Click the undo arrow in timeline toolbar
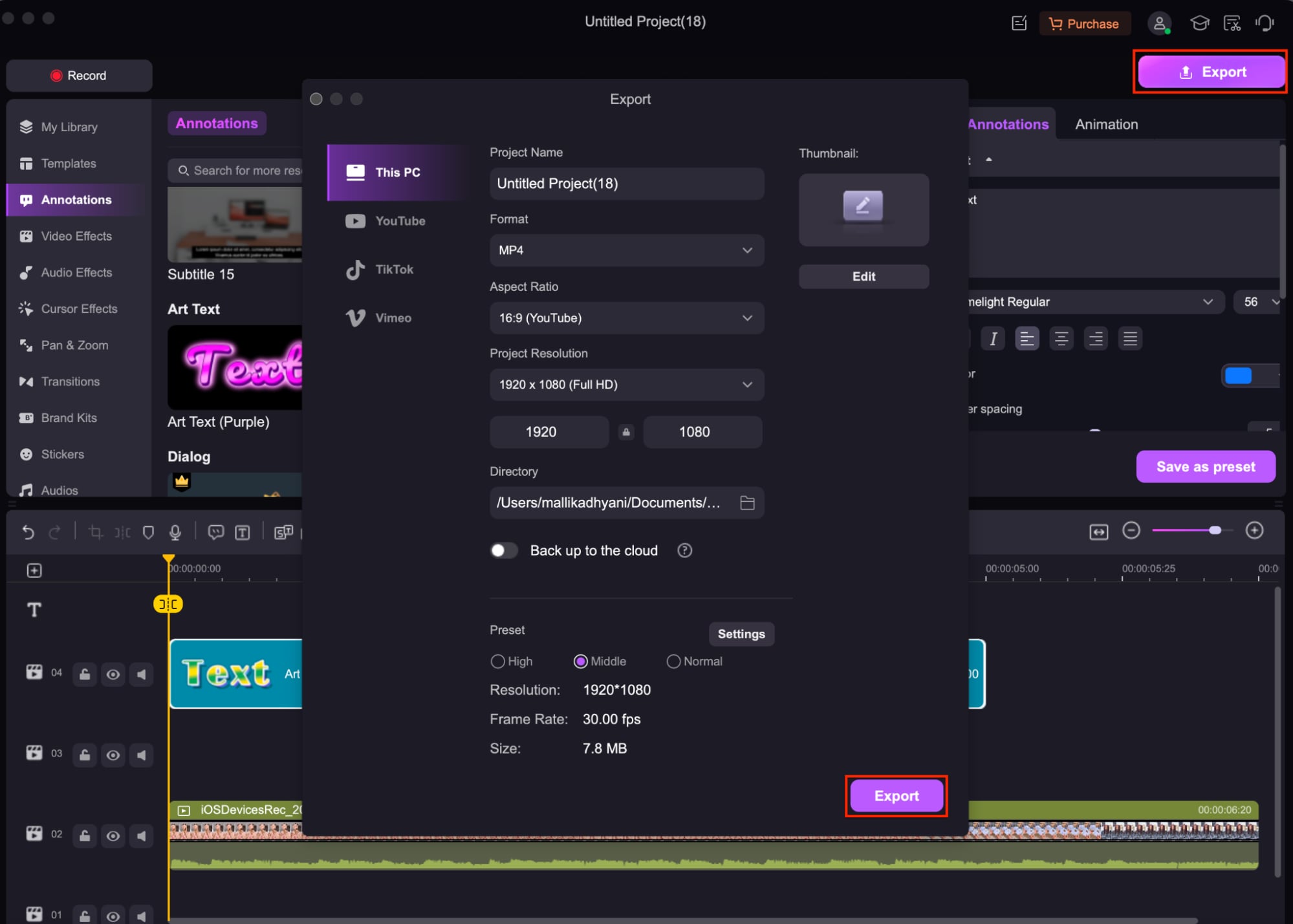 click(x=28, y=532)
